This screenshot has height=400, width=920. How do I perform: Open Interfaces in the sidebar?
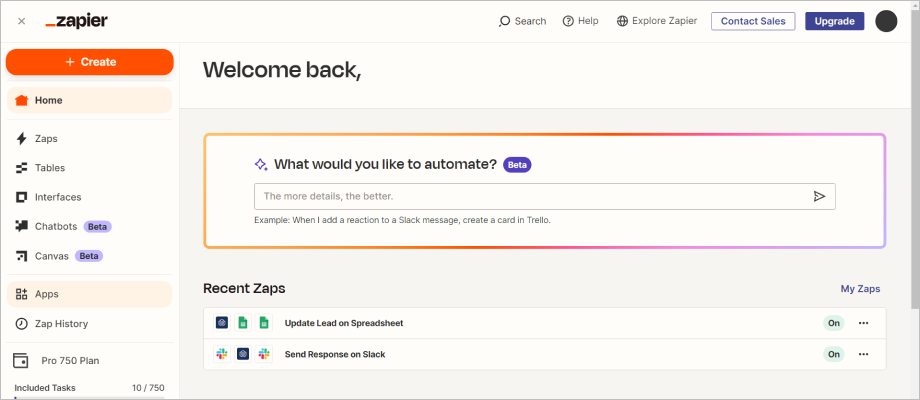[89, 197]
